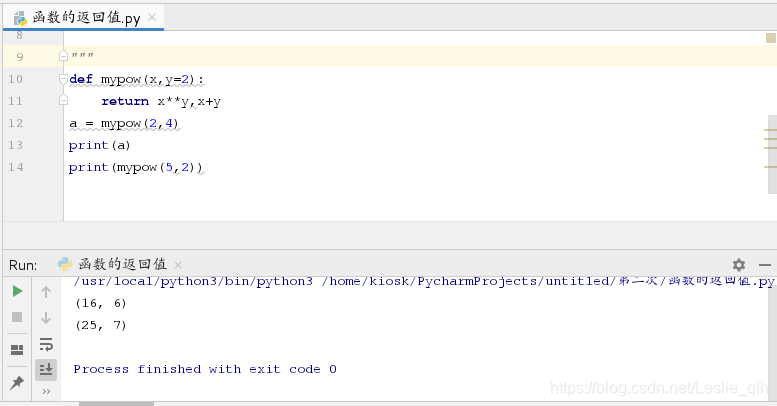Click line number 14 in the gutter
This screenshot has width=777, height=406.
15,167
